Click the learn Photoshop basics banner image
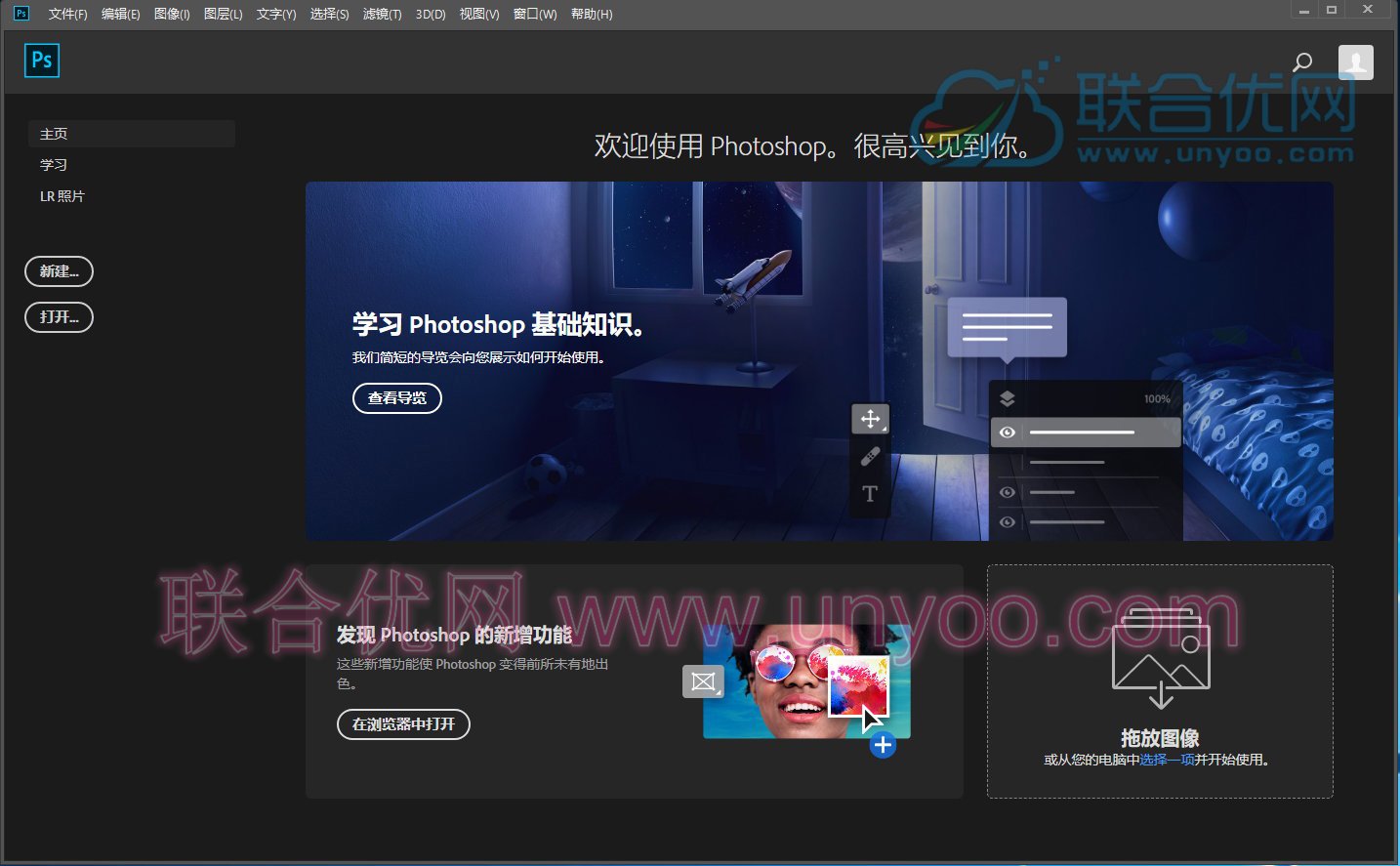 [819, 361]
